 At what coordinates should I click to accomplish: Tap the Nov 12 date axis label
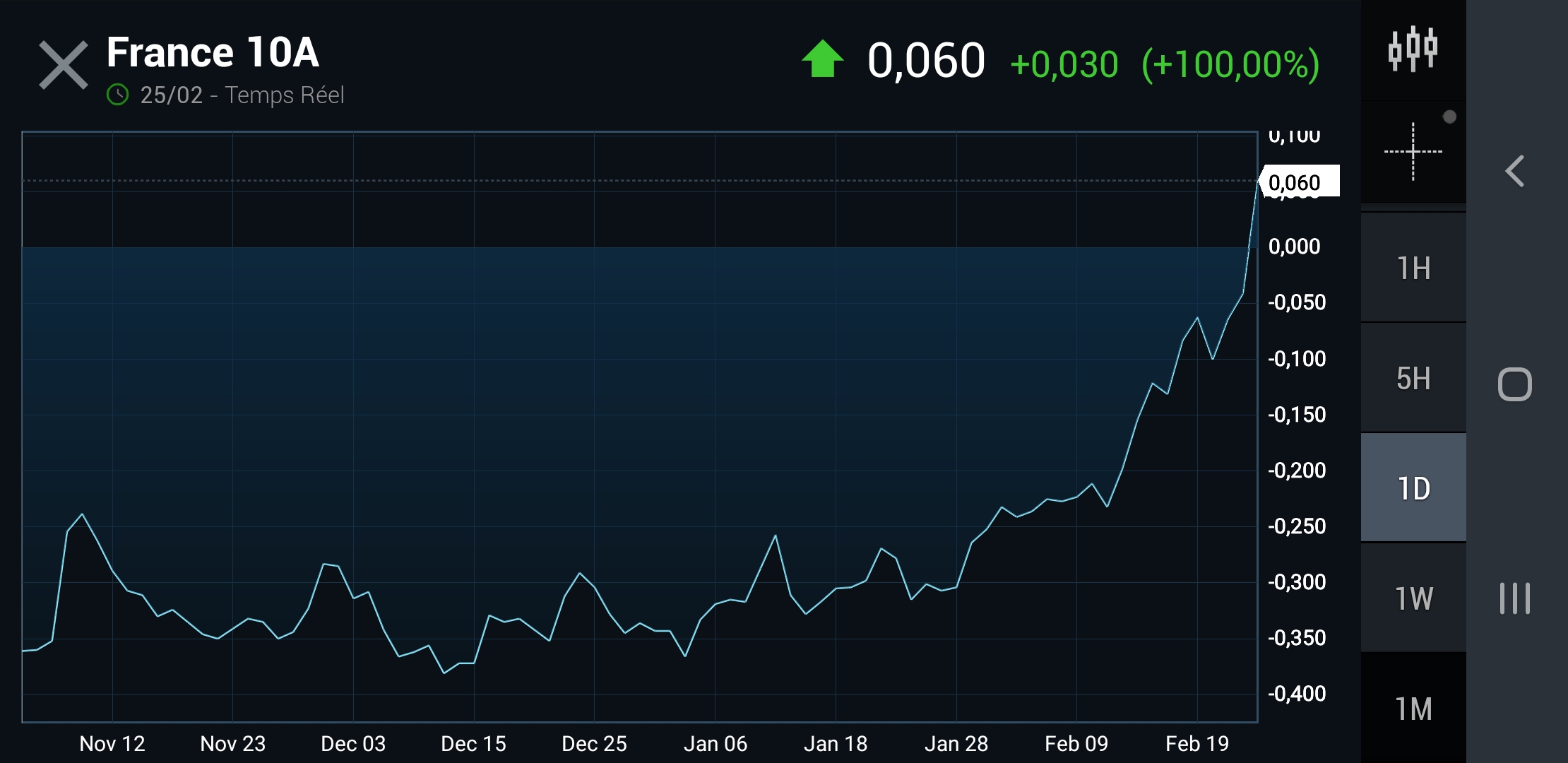coord(112,743)
